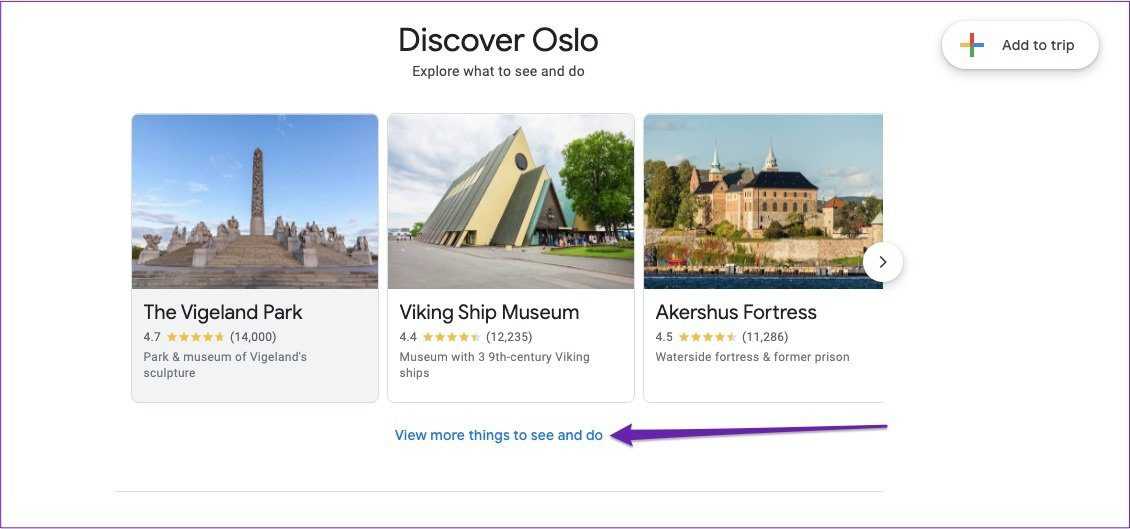The image size is (1130, 529).
Task: Advance carousel with the right chevron arrow
Action: (882, 262)
